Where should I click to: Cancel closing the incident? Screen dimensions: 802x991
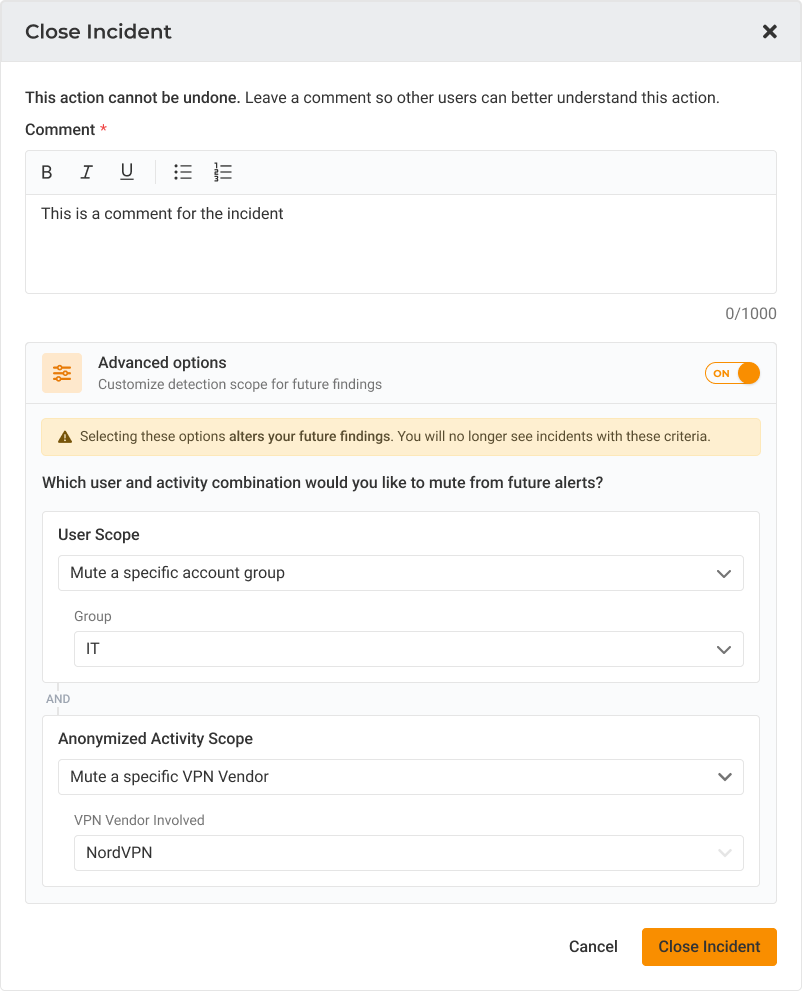pyautogui.click(x=593, y=947)
